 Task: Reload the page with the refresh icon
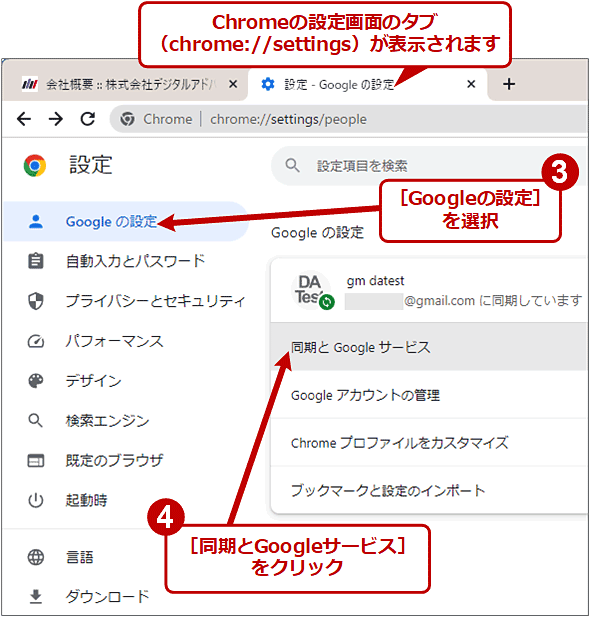[x=88, y=118]
